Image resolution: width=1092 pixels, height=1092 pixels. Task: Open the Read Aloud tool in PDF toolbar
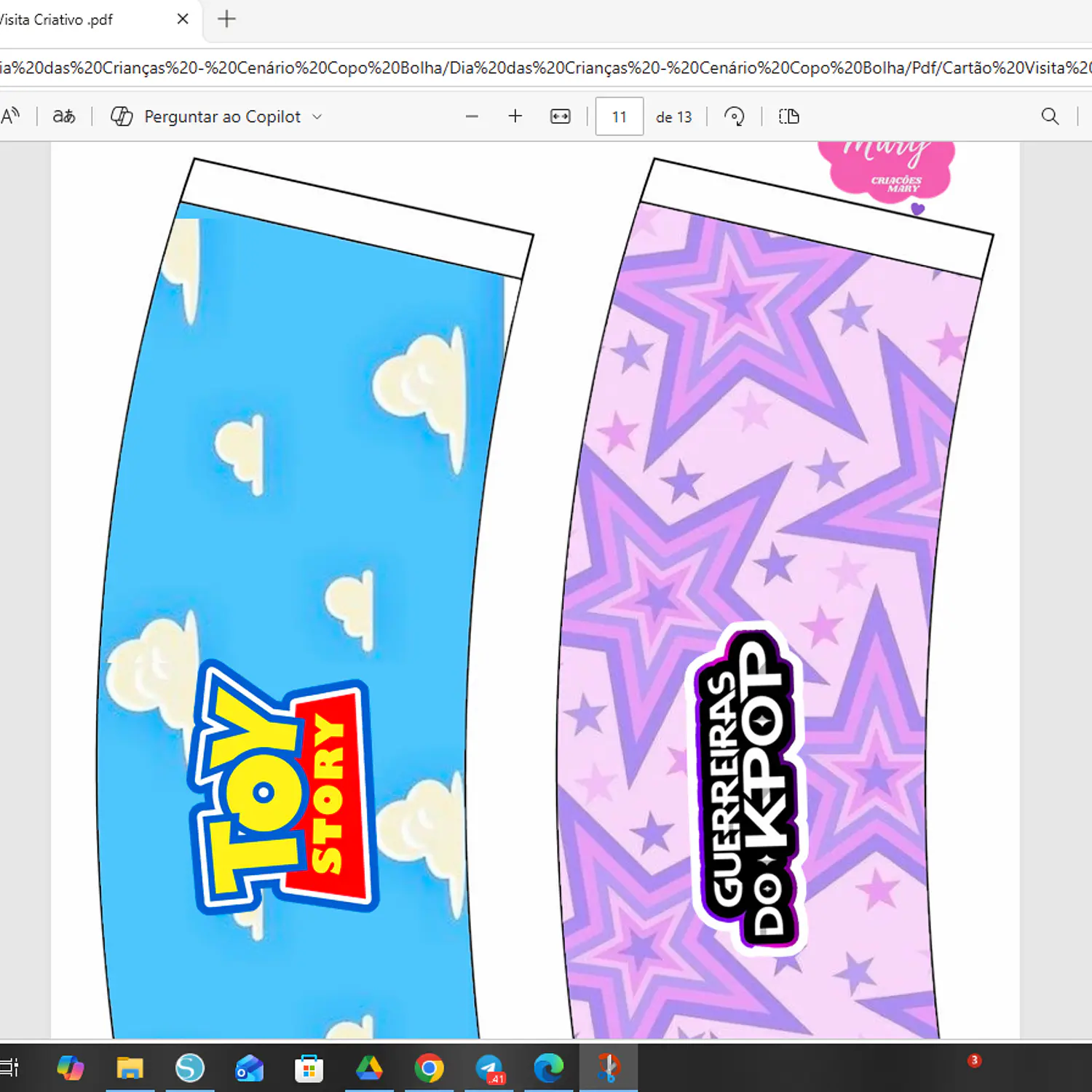(10, 116)
